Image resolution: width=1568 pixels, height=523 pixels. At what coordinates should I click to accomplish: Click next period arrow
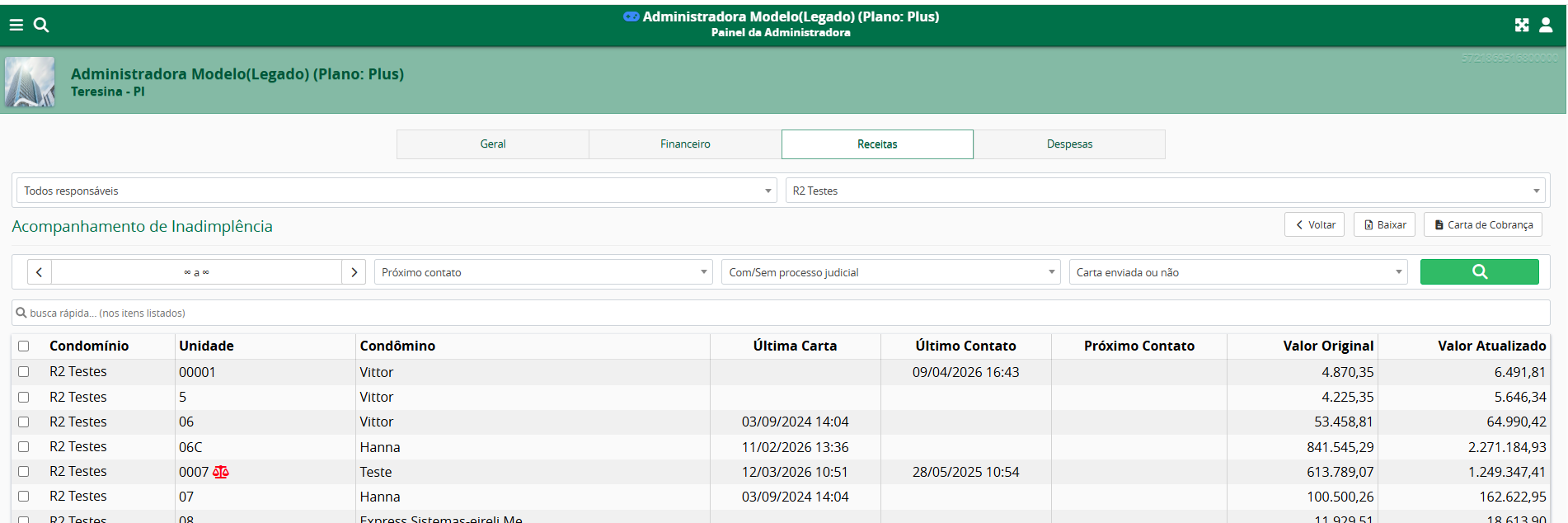click(x=354, y=272)
